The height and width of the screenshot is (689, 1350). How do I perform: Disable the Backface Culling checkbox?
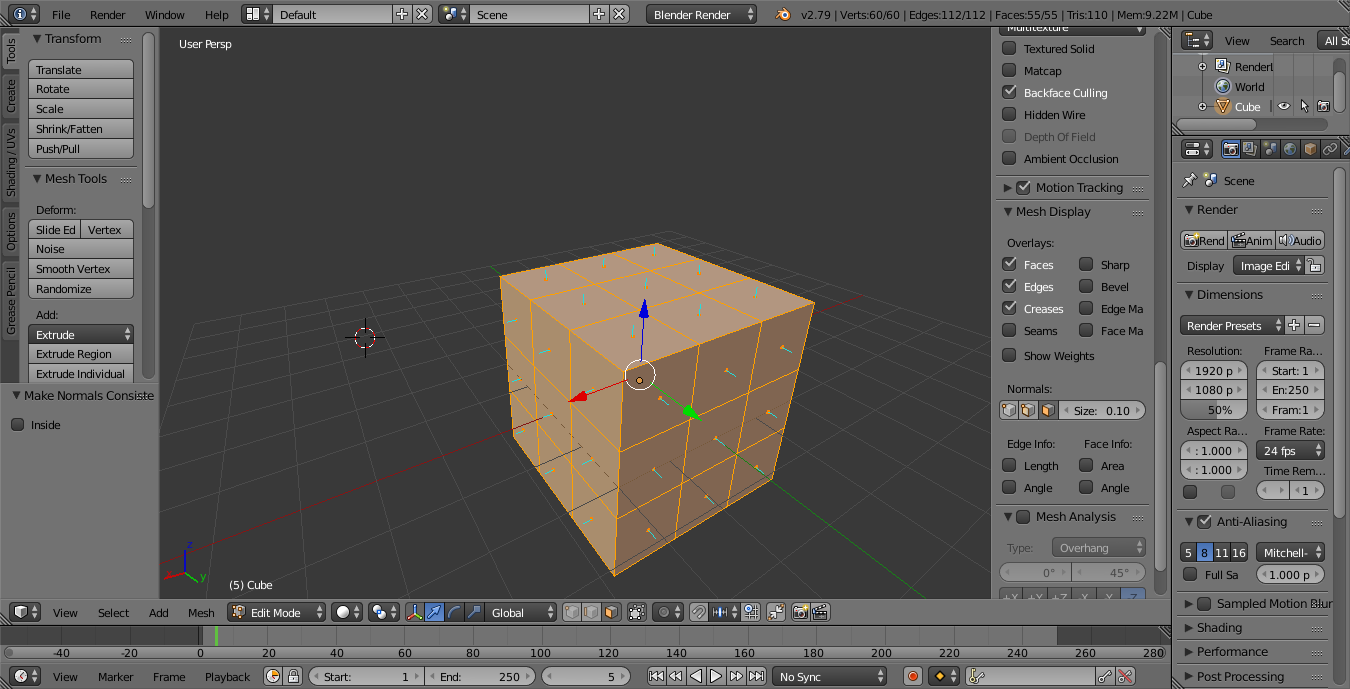1009,92
